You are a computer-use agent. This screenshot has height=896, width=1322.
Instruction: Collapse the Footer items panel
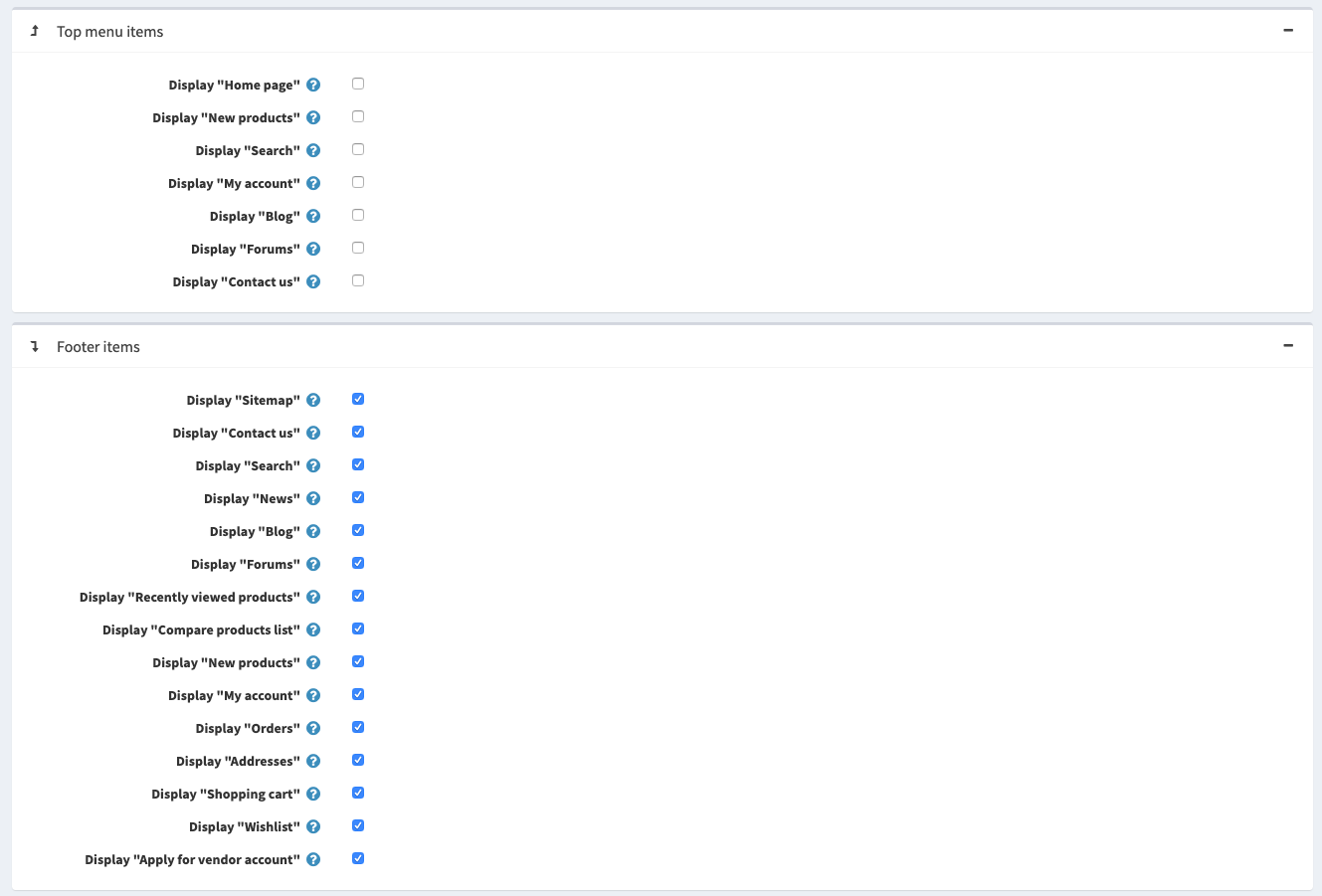[x=1287, y=345]
